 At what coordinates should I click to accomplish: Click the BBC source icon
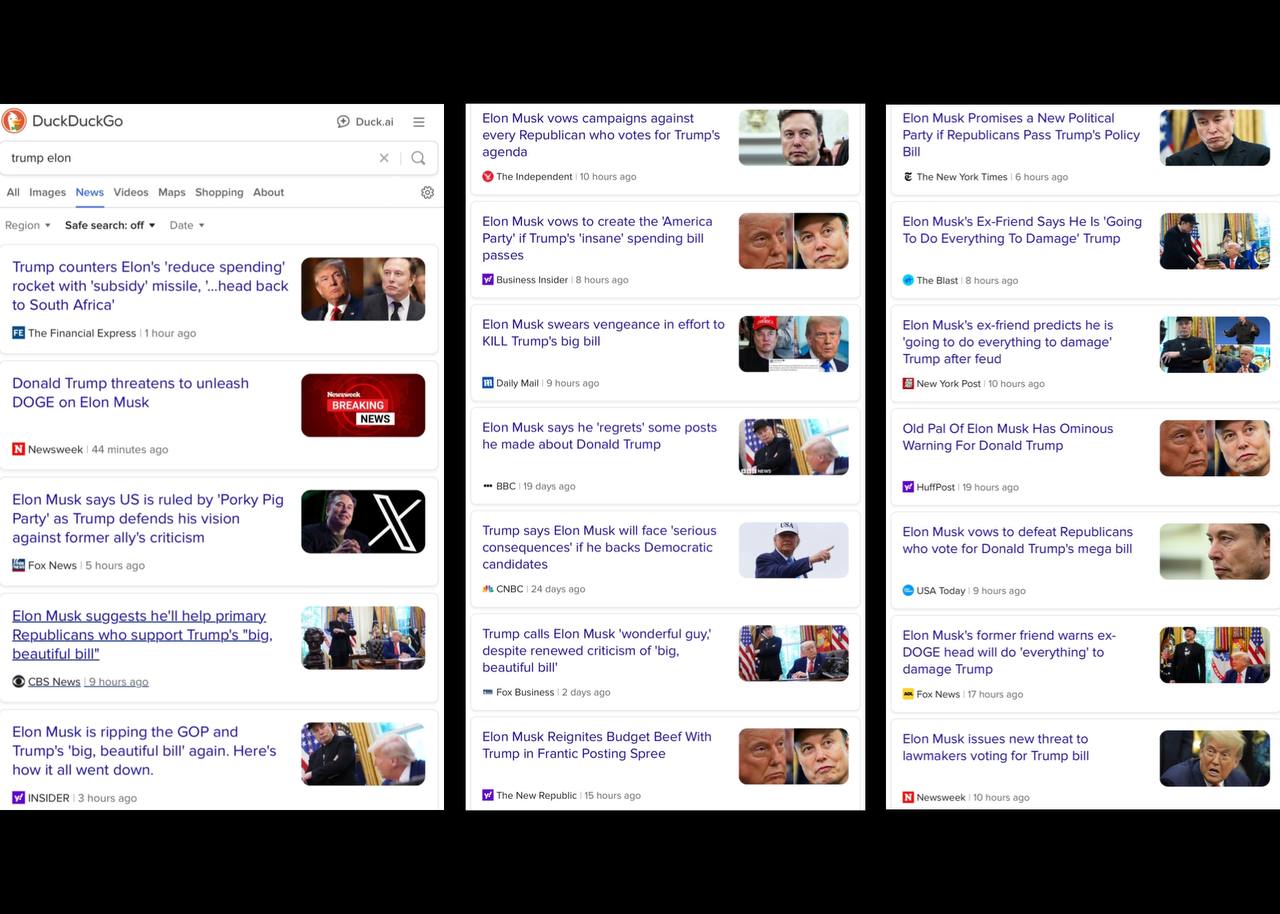[x=488, y=486]
